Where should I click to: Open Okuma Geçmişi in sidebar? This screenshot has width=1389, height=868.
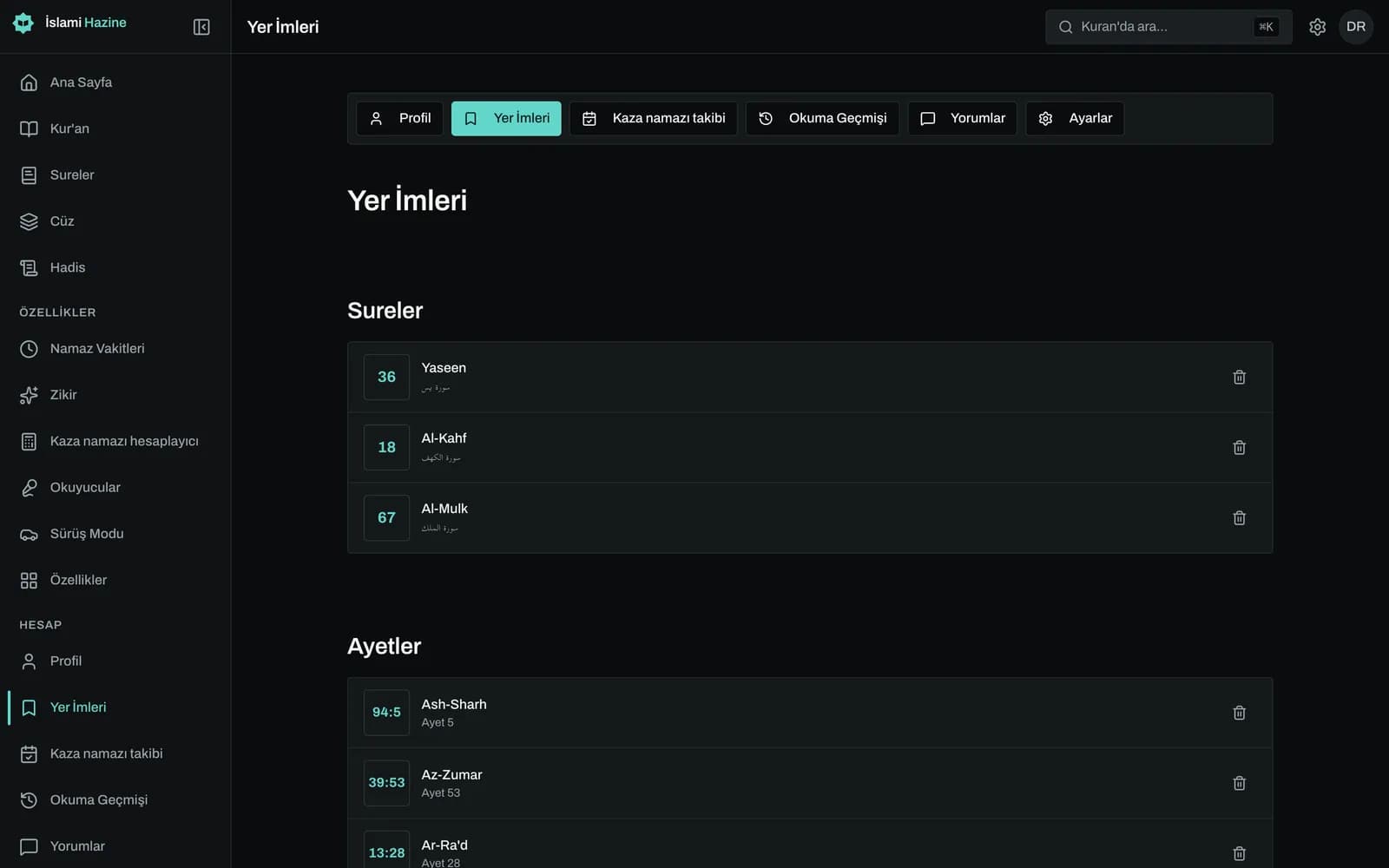[115, 799]
